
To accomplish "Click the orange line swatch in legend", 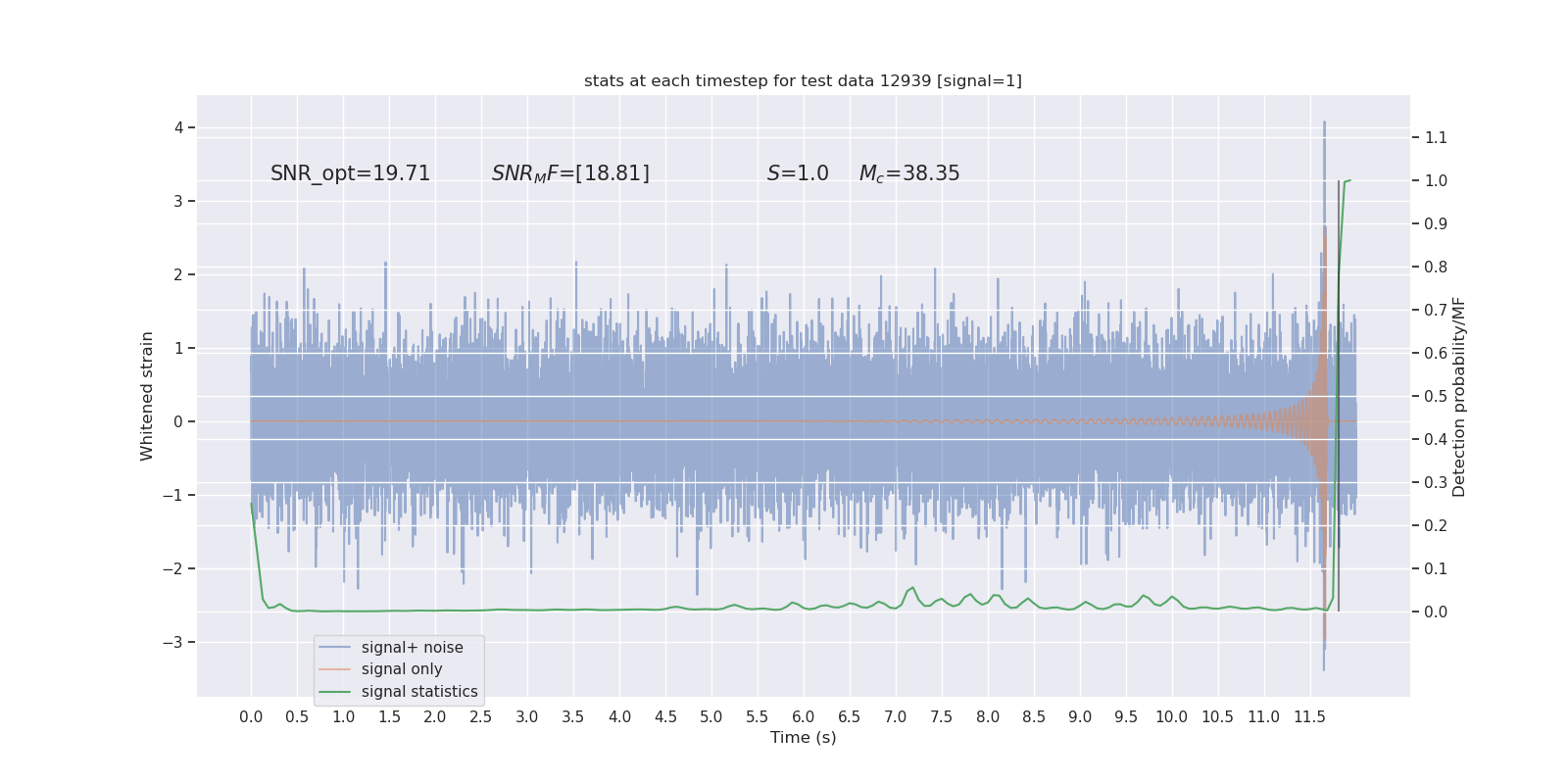I will (x=335, y=669).
